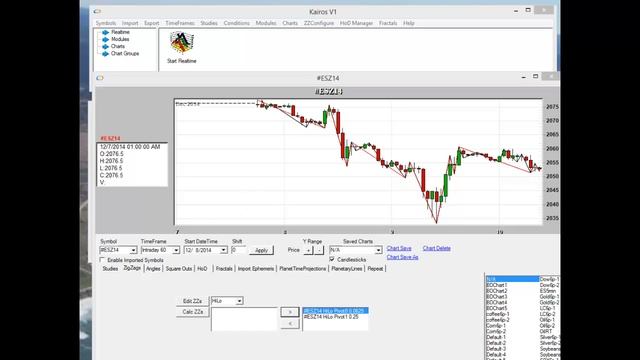Select the Modules tree node
The image size is (640, 360).
(120, 39)
